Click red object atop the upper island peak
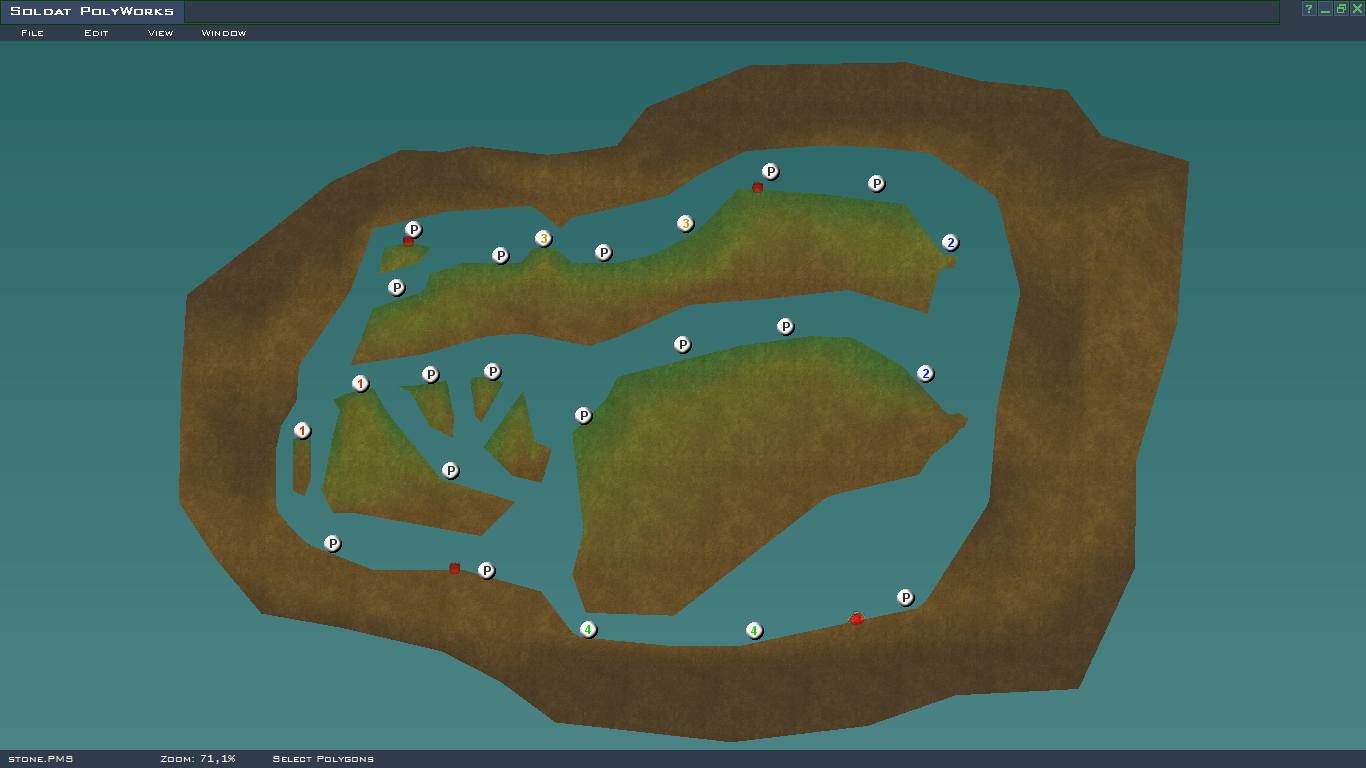 tap(757, 187)
